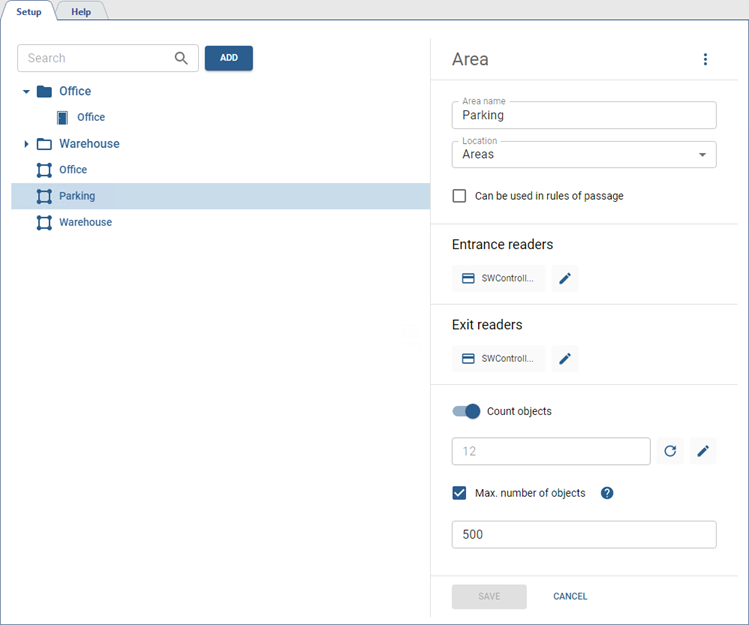Edit Entrance readers with pencil icon
This screenshot has width=749, height=625.
[x=565, y=278]
